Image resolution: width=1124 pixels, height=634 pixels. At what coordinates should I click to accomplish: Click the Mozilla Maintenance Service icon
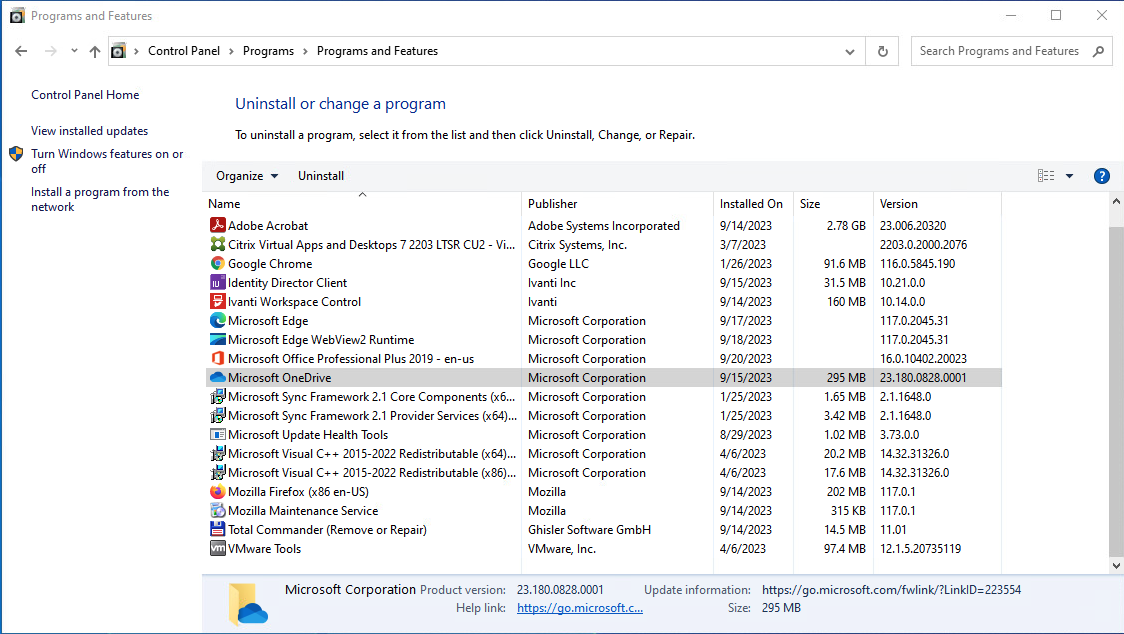(217, 511)
